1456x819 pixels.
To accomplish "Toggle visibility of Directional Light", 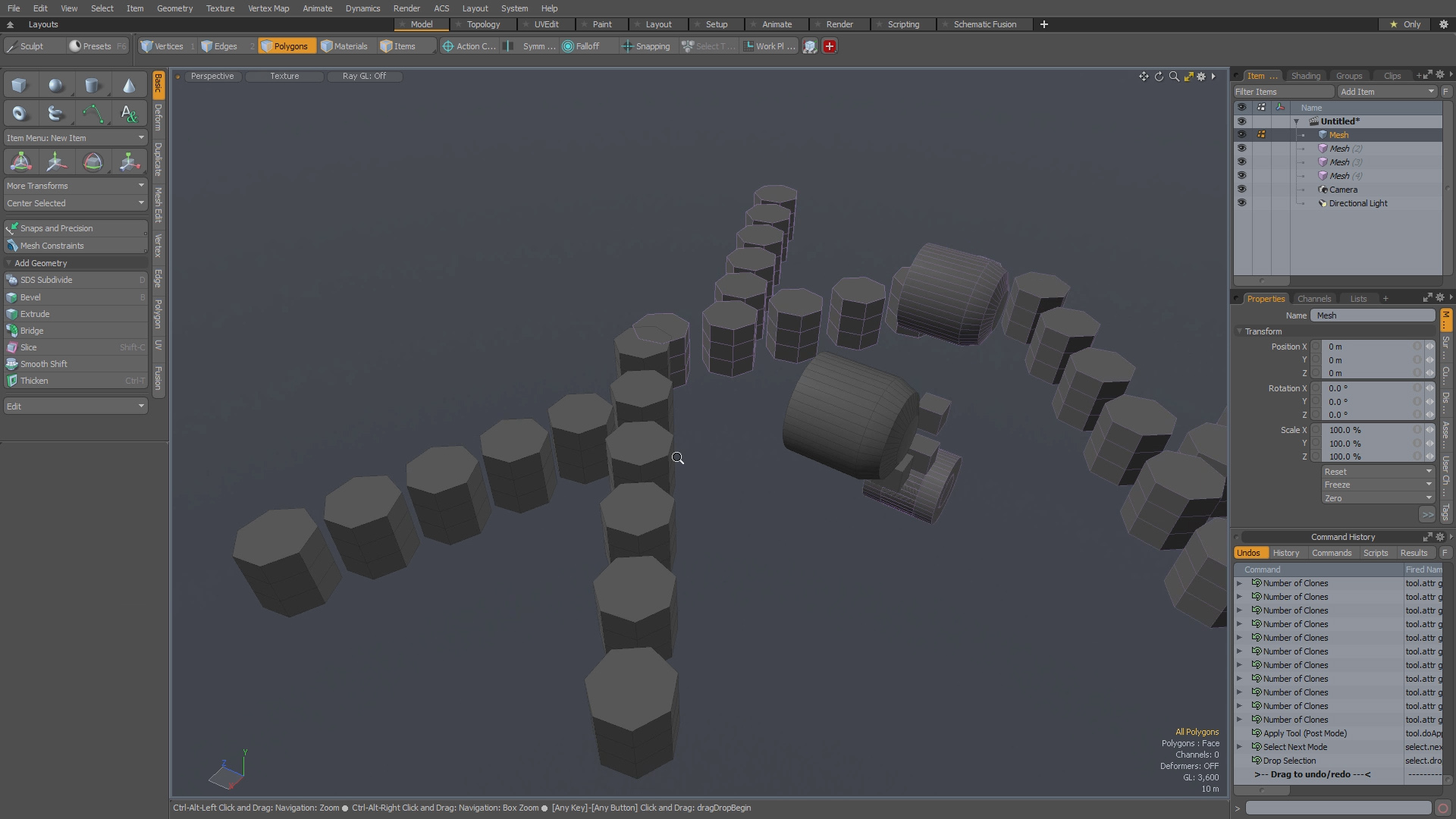I will point(1241,203).
